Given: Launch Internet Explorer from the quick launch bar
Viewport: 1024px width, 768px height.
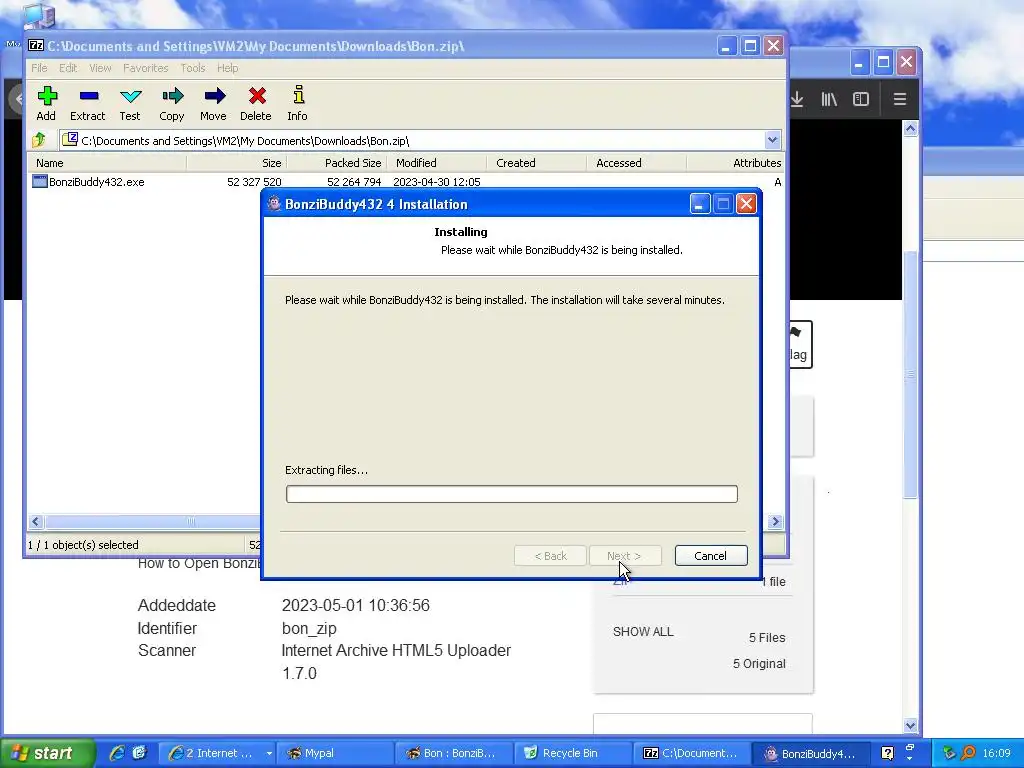Looking at the screenshot, I should click(x=117, y=753).
